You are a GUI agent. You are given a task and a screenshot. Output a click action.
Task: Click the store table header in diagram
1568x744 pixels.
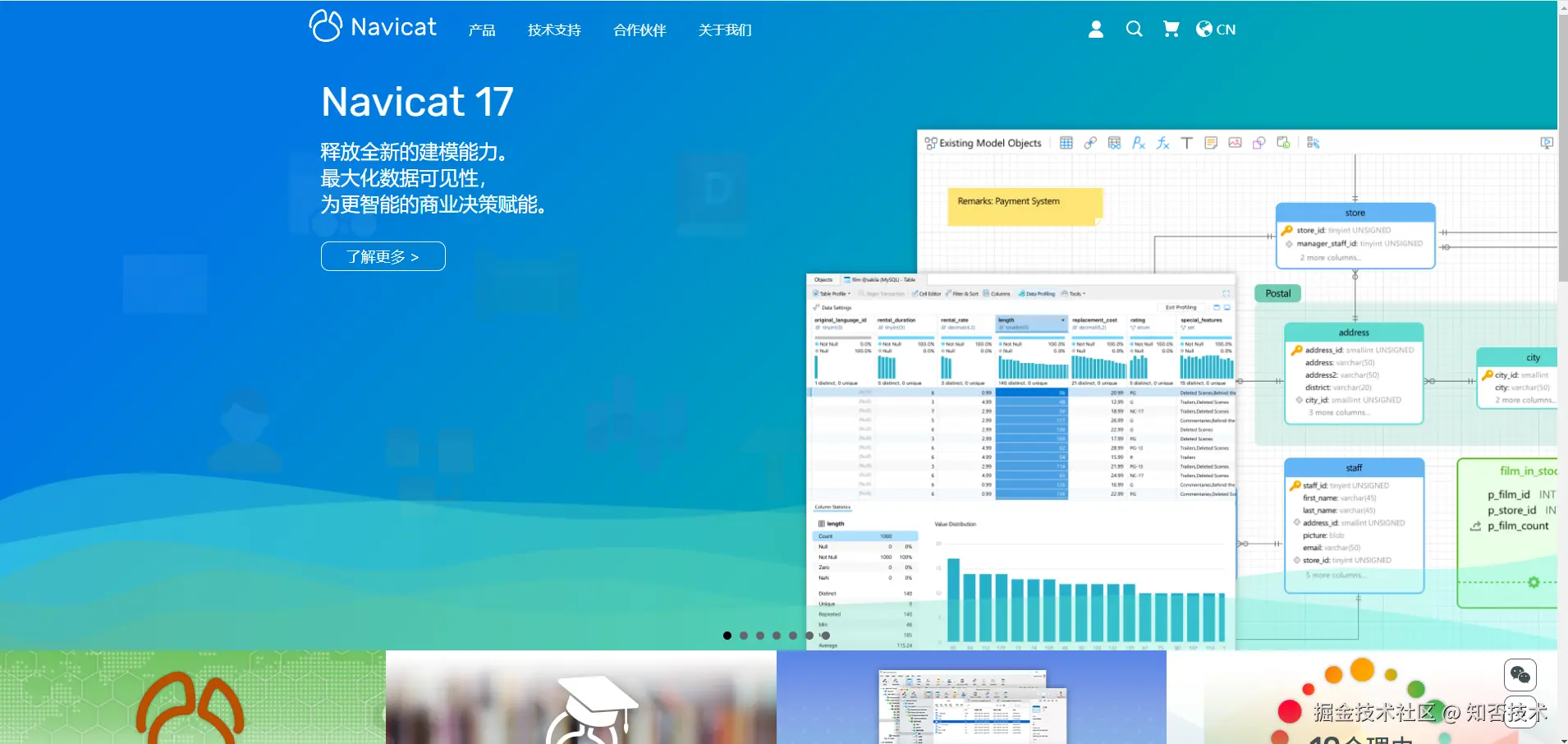[1355, 213]
